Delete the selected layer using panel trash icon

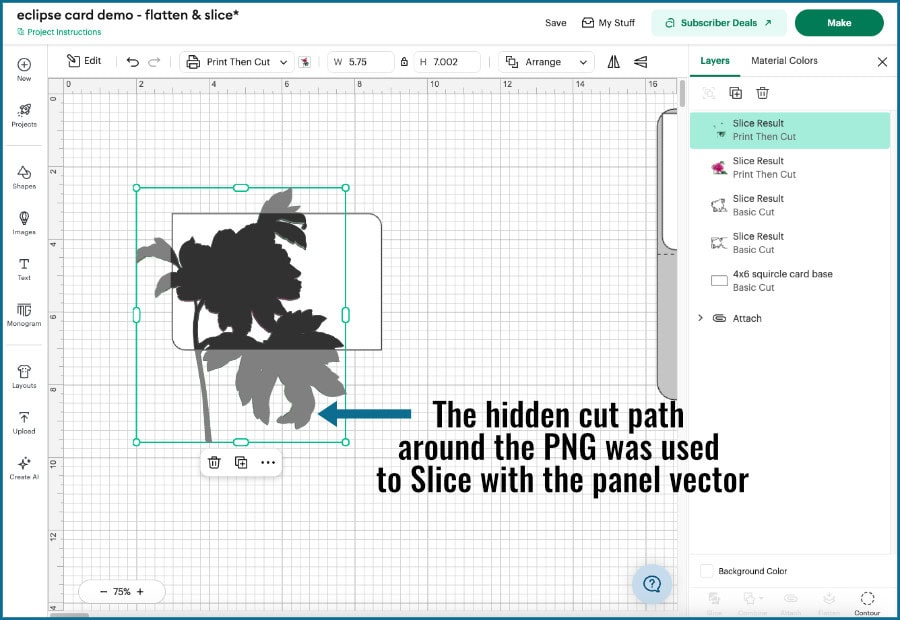click(x=762, y=93)
